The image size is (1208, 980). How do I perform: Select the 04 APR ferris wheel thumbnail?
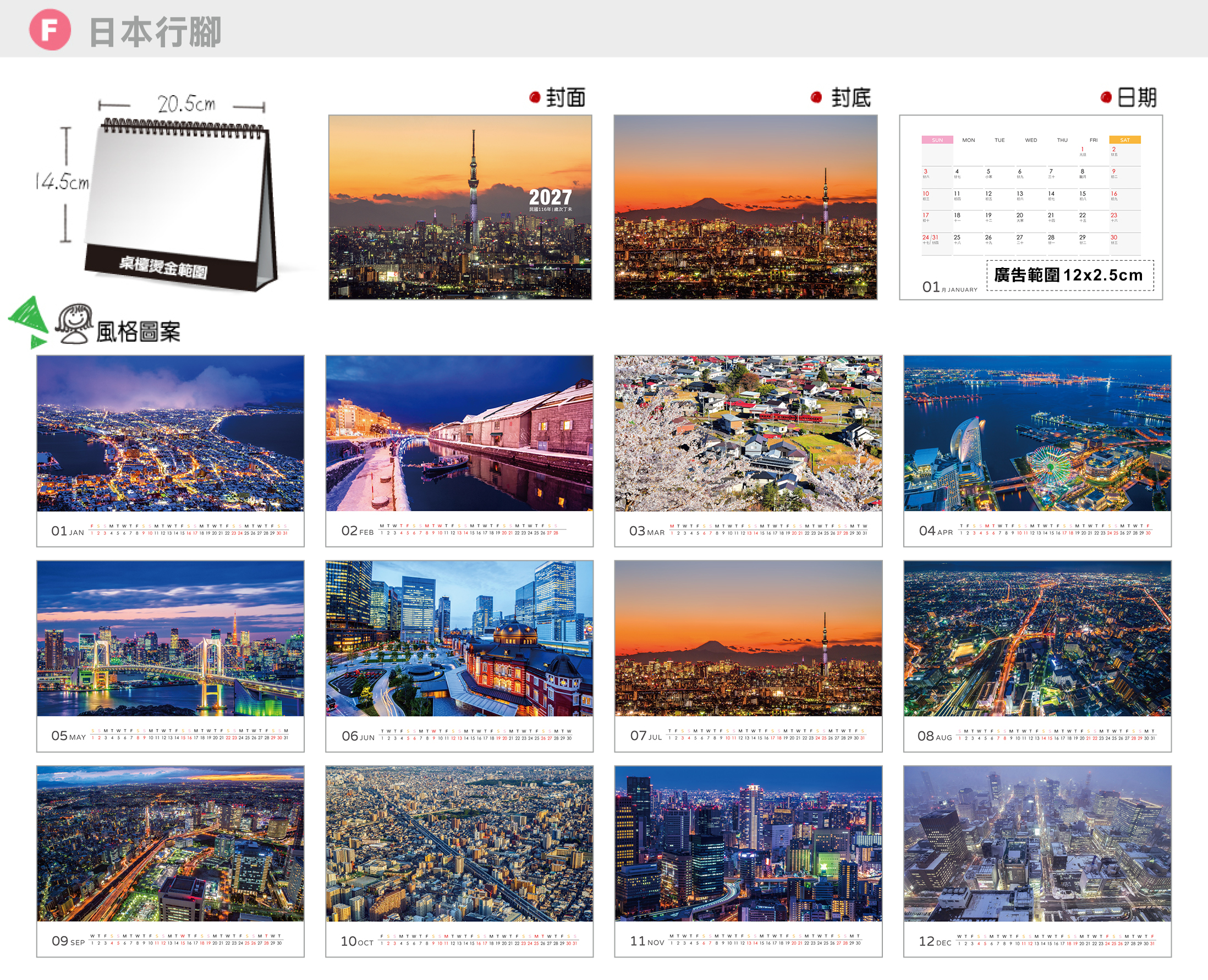[1037, 451]
